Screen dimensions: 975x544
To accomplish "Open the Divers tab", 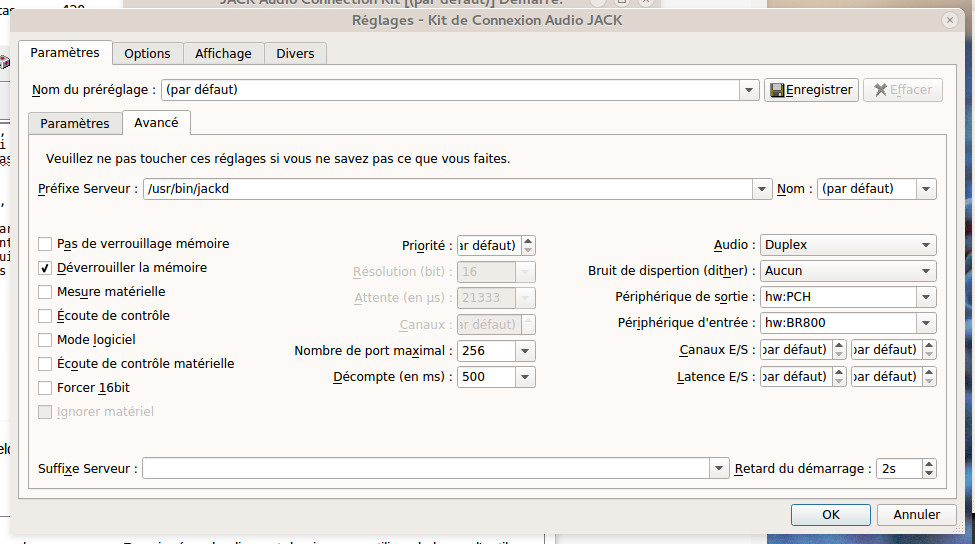I will tap(295, 53).
